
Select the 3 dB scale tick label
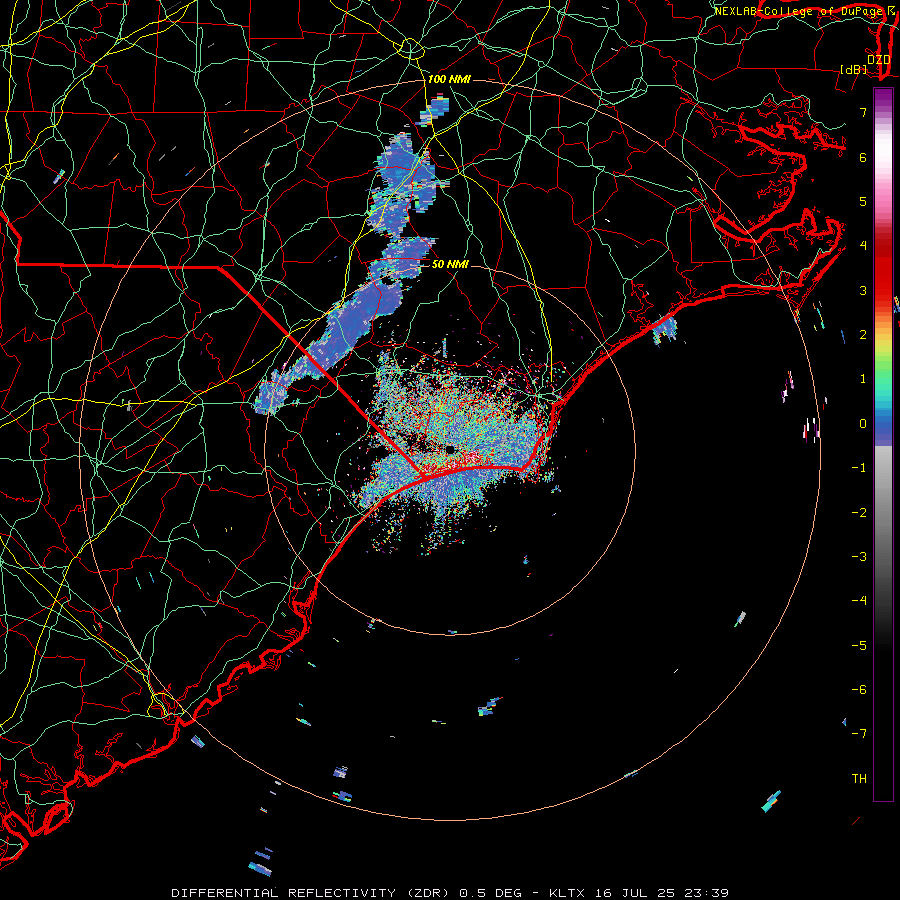click(863, 290)
